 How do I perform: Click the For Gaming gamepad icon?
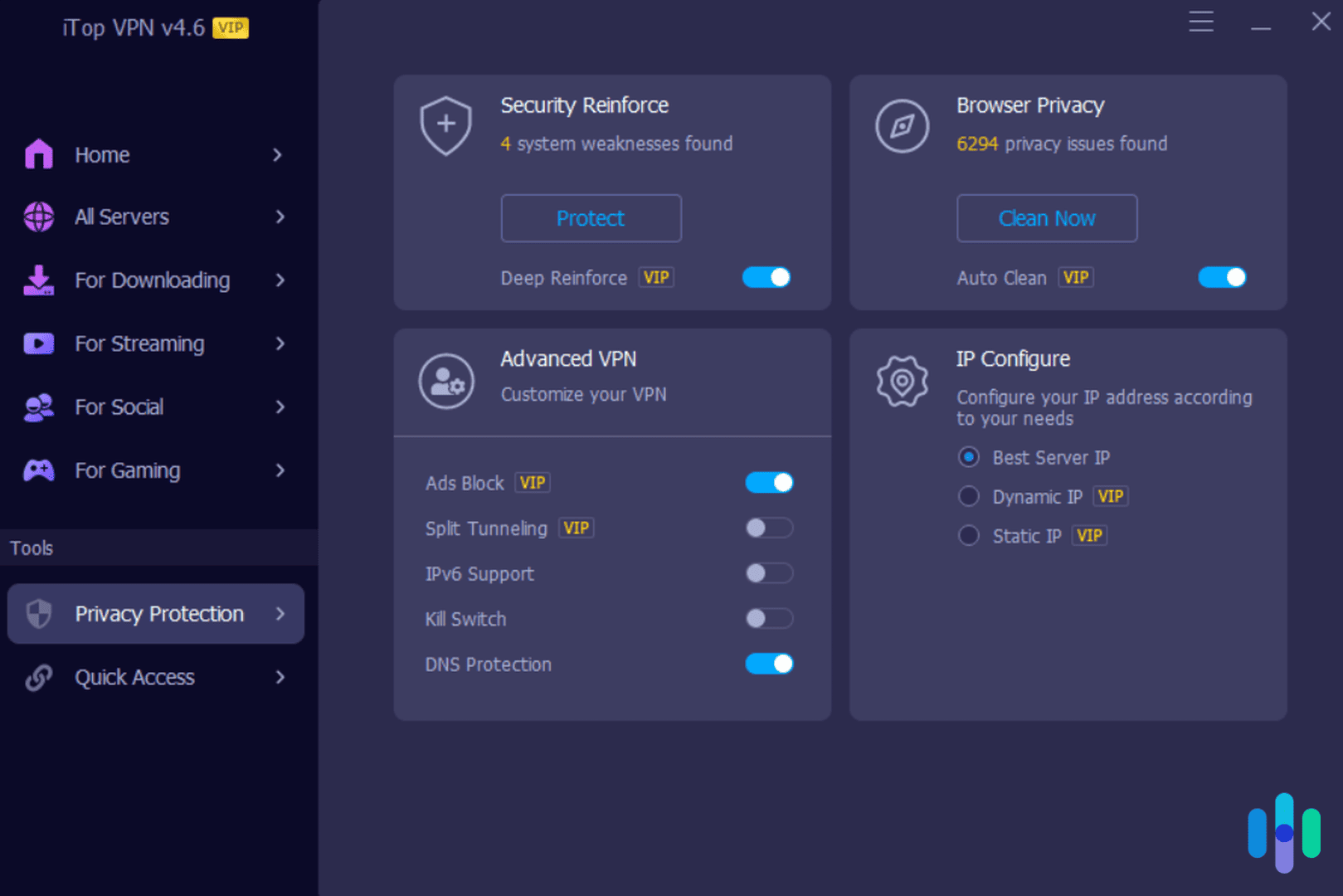click(37, 470)
